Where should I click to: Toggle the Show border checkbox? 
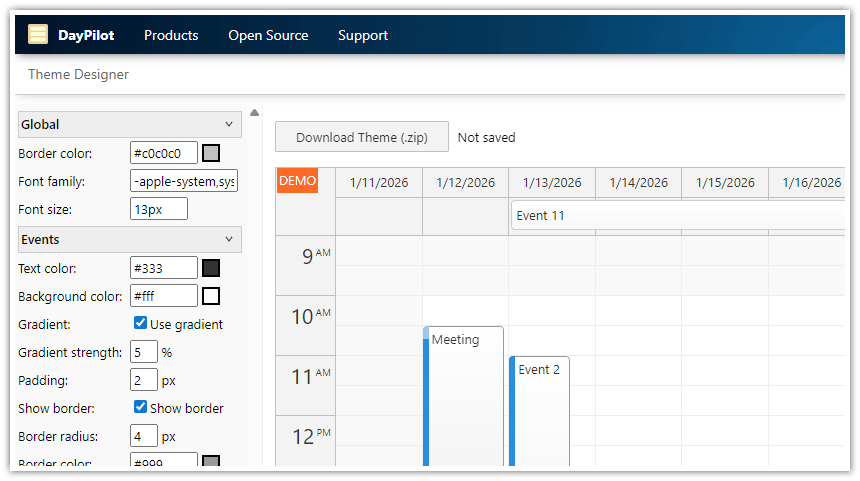141,408
